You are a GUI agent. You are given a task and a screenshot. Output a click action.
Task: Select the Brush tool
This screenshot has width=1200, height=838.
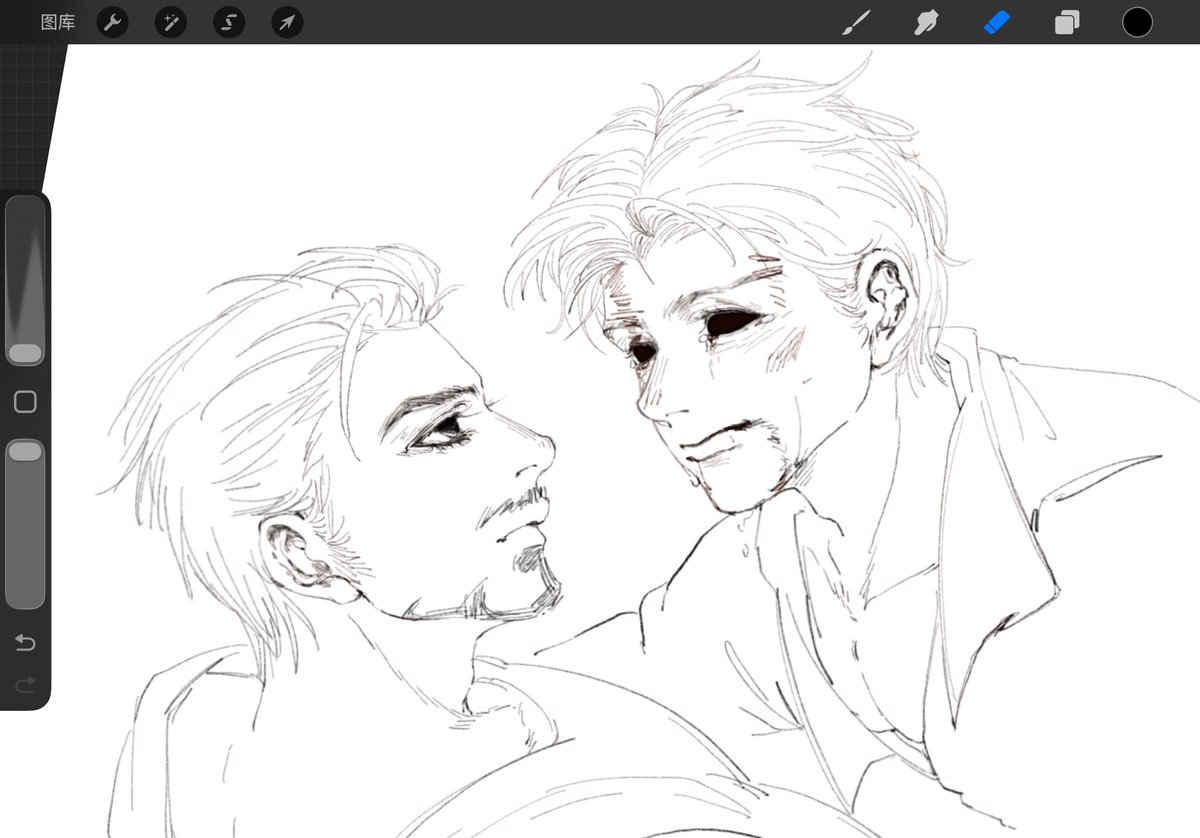(856, 22)
